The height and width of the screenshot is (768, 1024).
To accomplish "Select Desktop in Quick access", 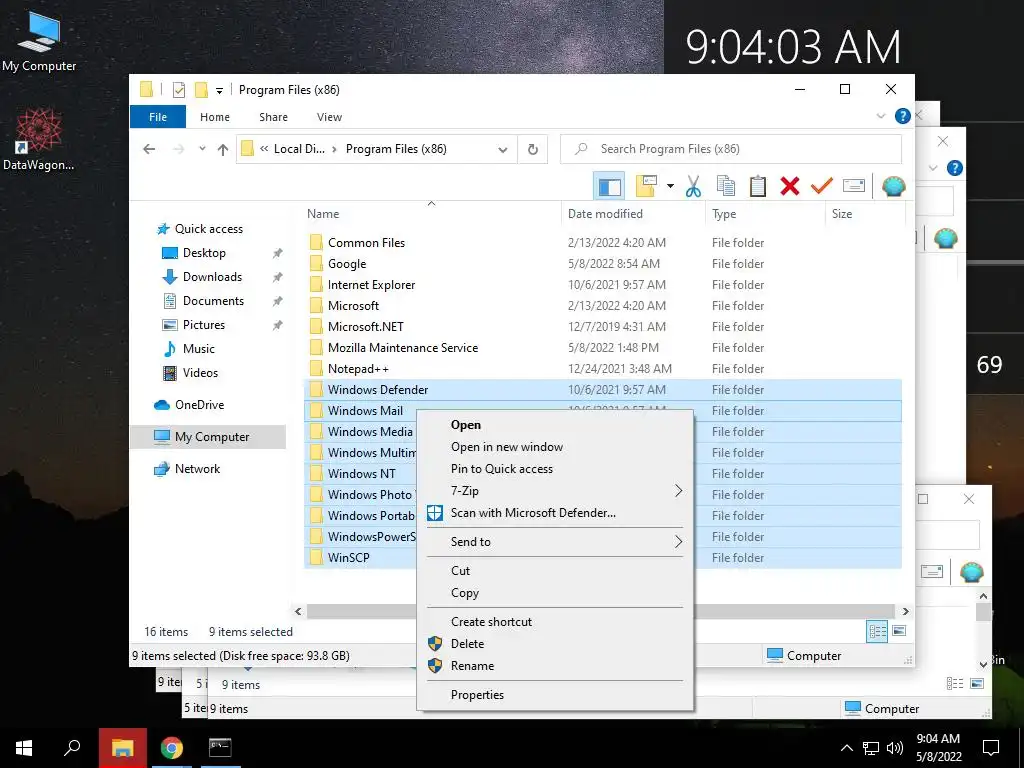I will 204,253.
